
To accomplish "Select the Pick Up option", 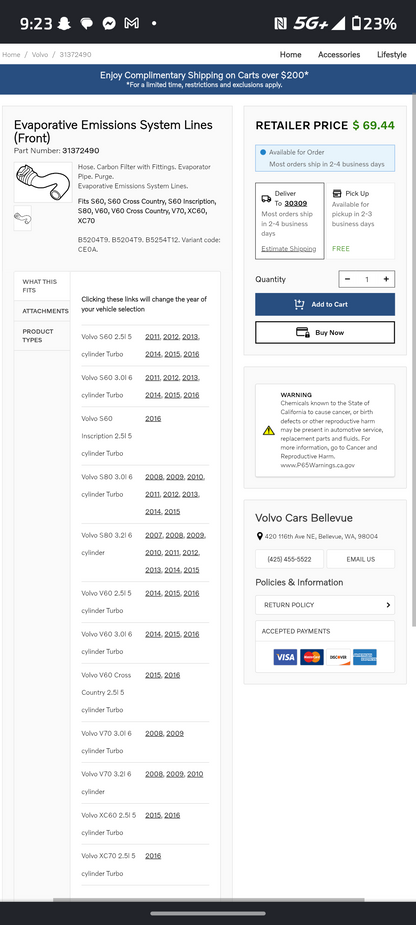I will pyautogui.click(x=359, y=221).
